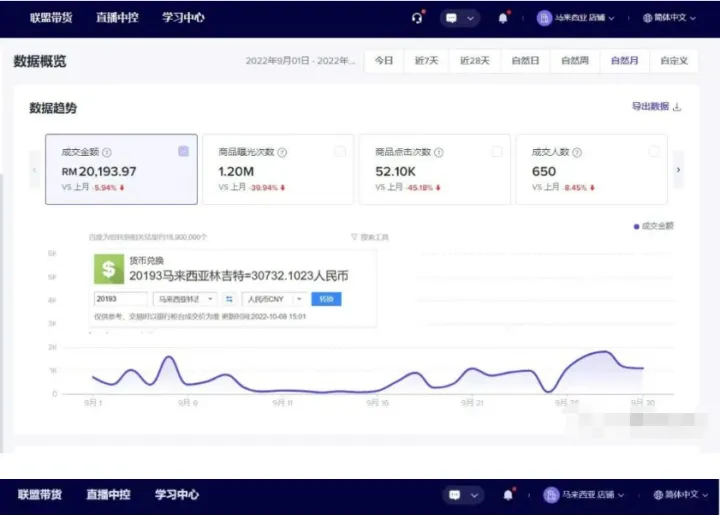This screenshot has height=515, width=720.
Task: Click help icon next to 商品曝光次数
Action: (x=282, y=152)
